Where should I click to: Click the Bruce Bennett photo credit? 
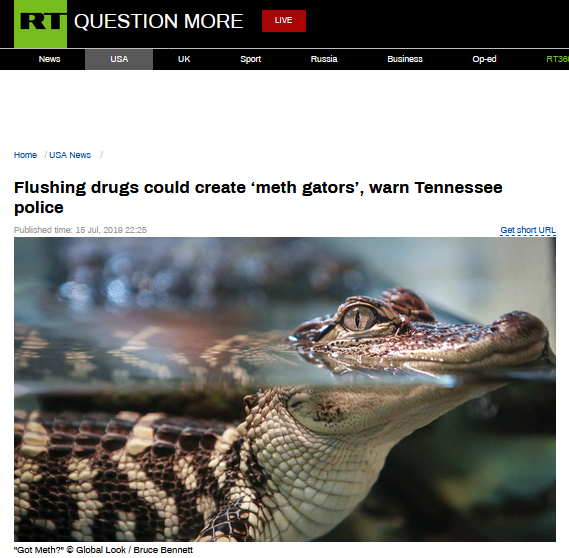[x=163, y=550]
